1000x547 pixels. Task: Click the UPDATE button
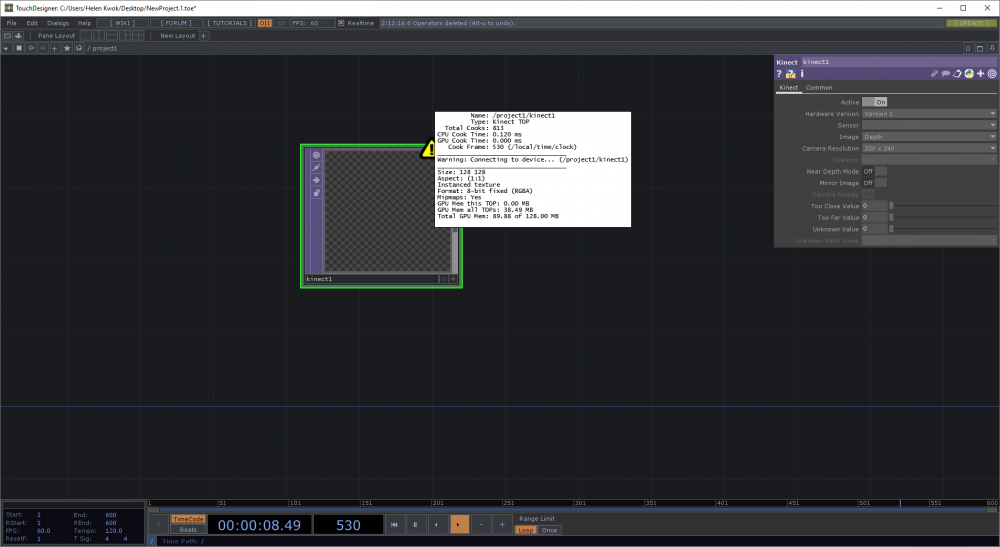click(971, 23)
